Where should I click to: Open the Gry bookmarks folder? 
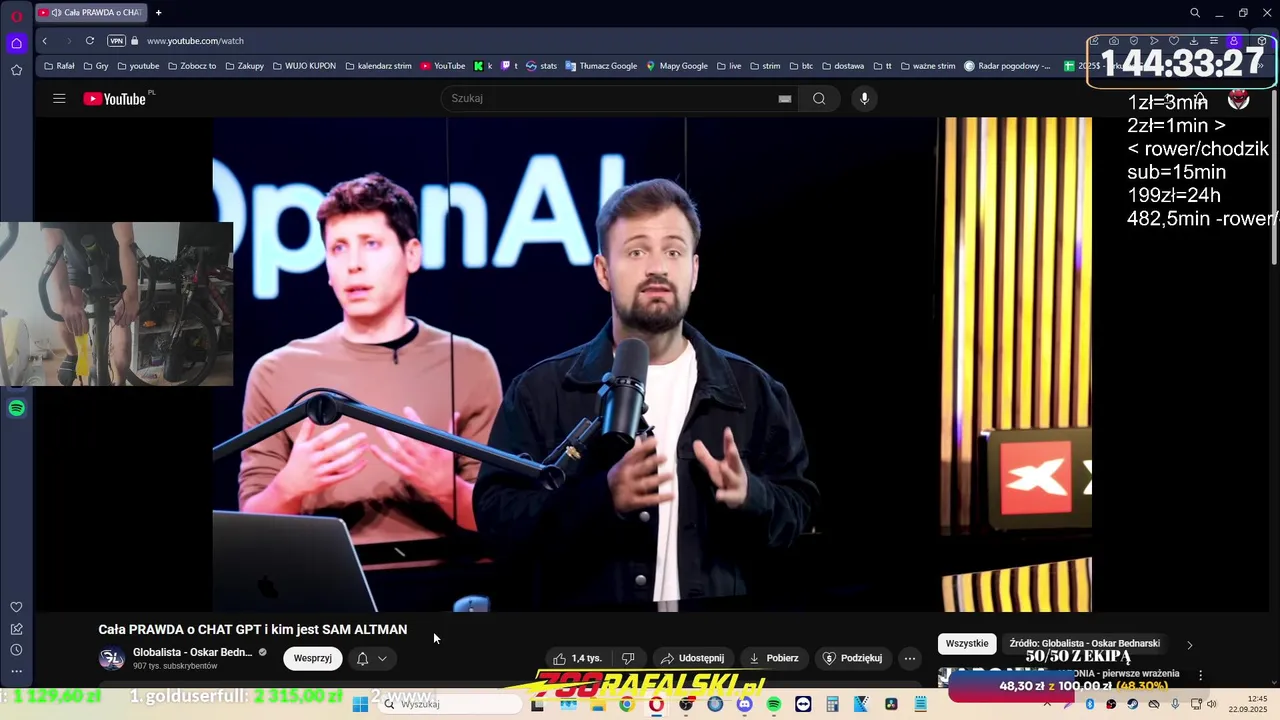point(96,66)
